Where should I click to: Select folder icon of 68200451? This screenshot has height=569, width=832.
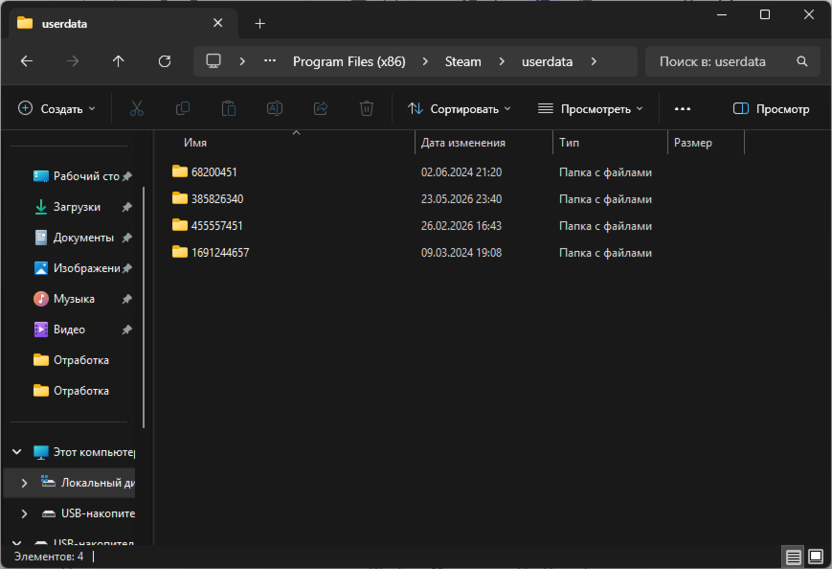click(x=180, y=171)
